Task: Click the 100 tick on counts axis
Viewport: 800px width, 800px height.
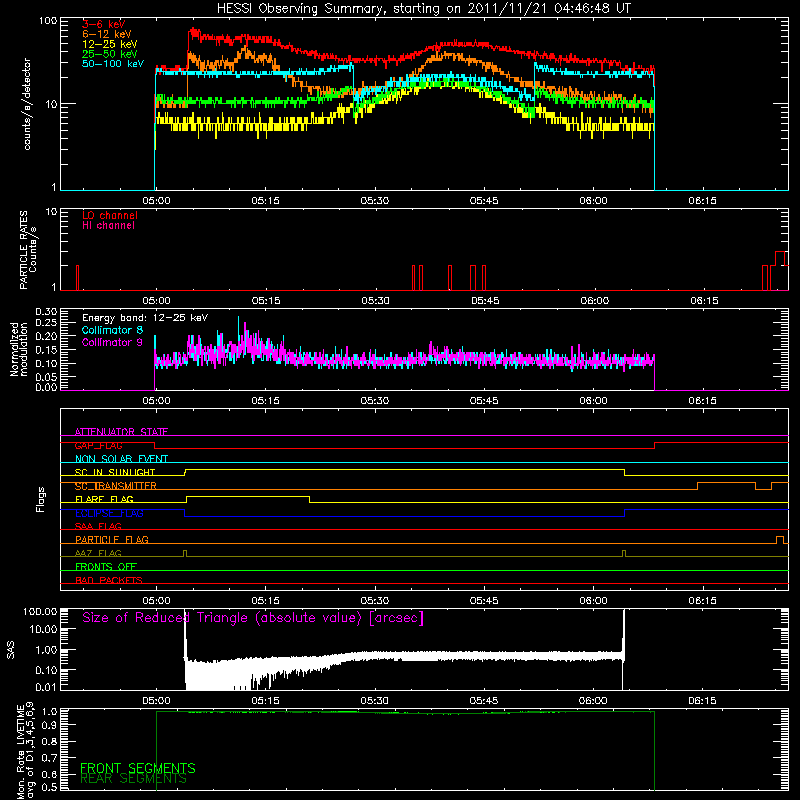Action: click(48, 21)
